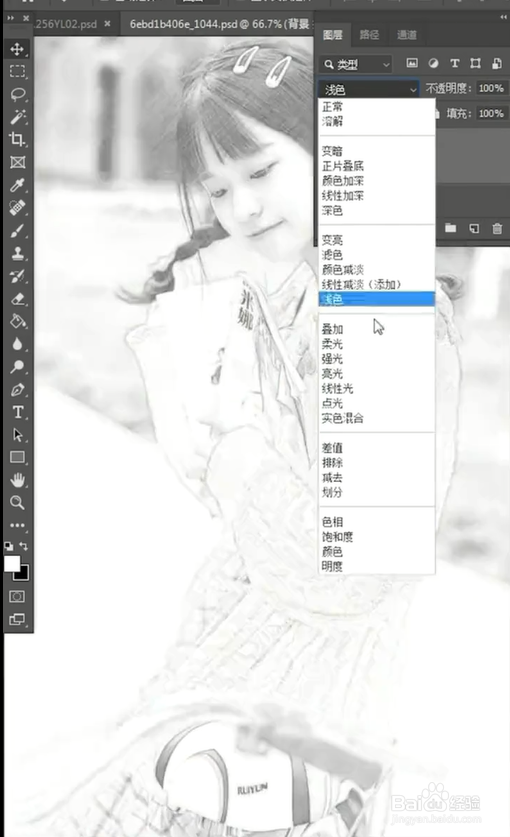Switch to the 图层 tab
Image resolution: width=510 pixels, height=837 pixels.
point(333,35)
